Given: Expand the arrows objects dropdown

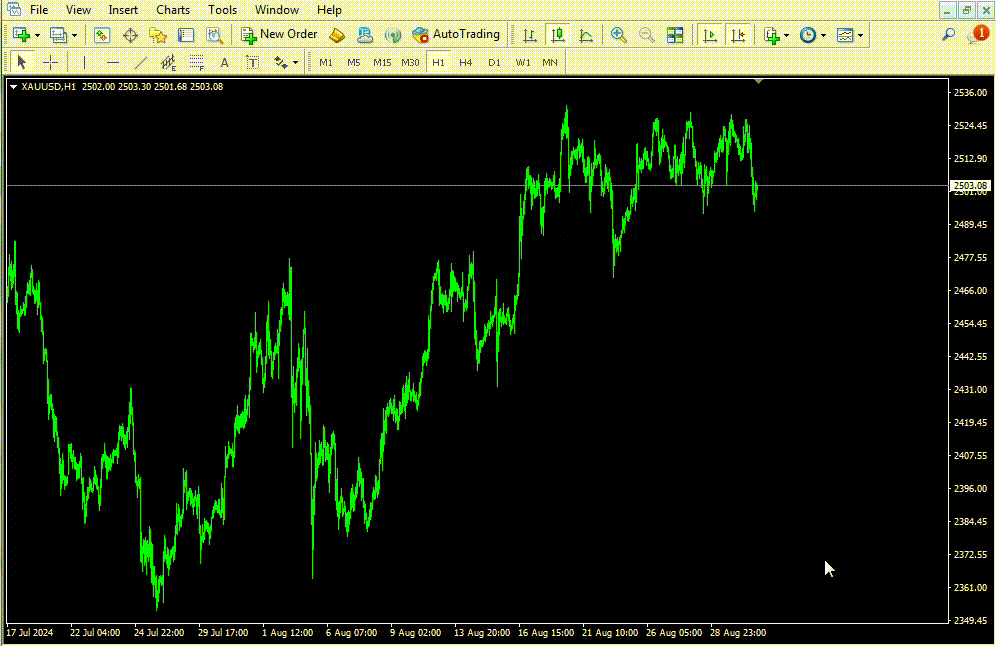Looking at the screenshot, I should [x=295, y=63].
